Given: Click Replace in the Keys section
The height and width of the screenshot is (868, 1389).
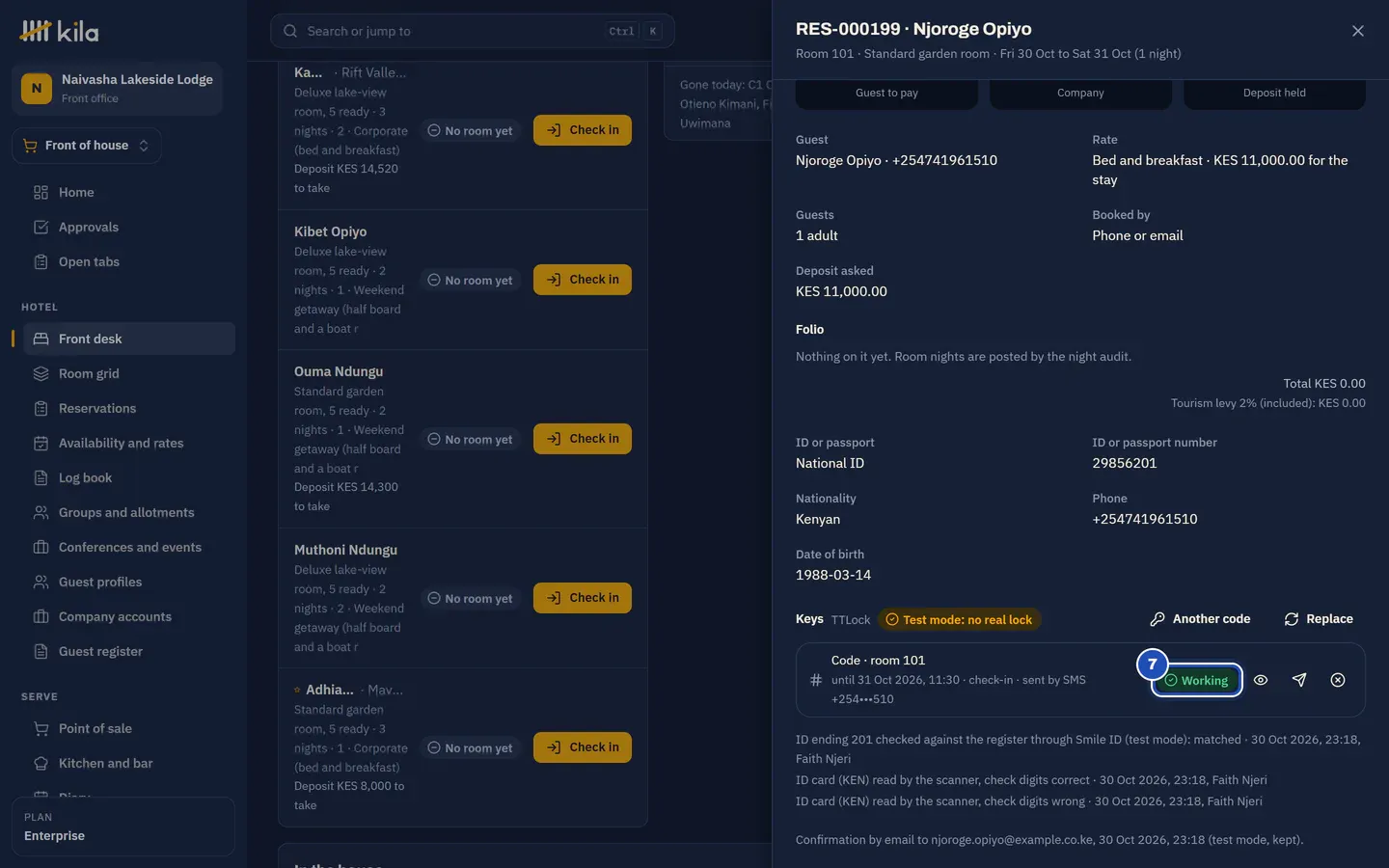Looking at the screenshot, I should tap(1319, 619).
